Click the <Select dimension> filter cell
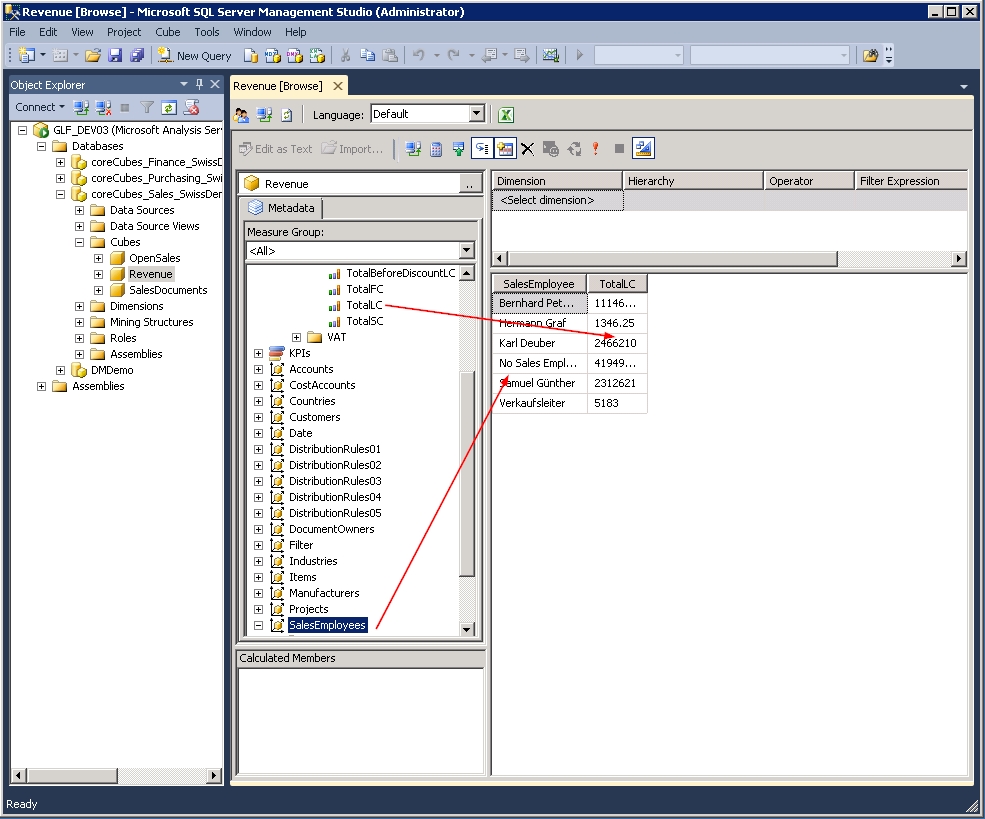The image size is (985, 819). tap(557, 200)
